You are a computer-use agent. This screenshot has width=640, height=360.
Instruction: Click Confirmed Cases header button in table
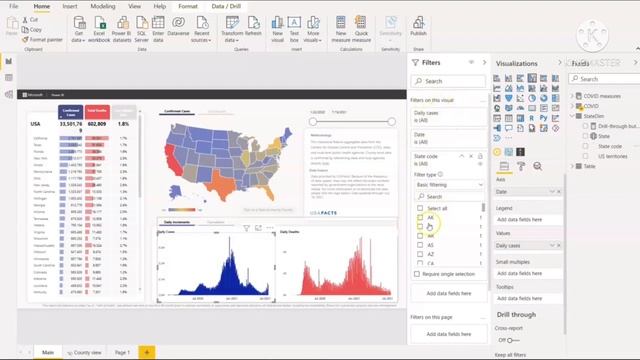71,112
